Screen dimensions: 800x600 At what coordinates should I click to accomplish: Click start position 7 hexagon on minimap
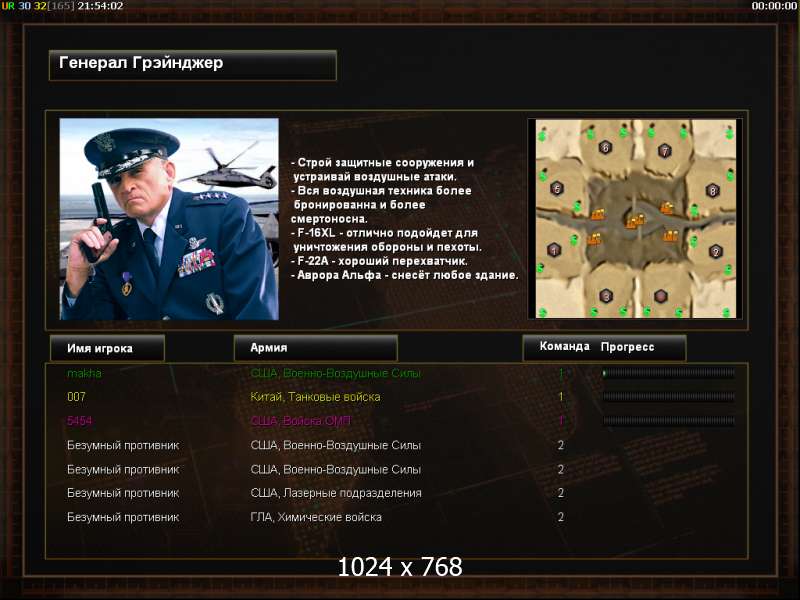[x=664, y=151]
